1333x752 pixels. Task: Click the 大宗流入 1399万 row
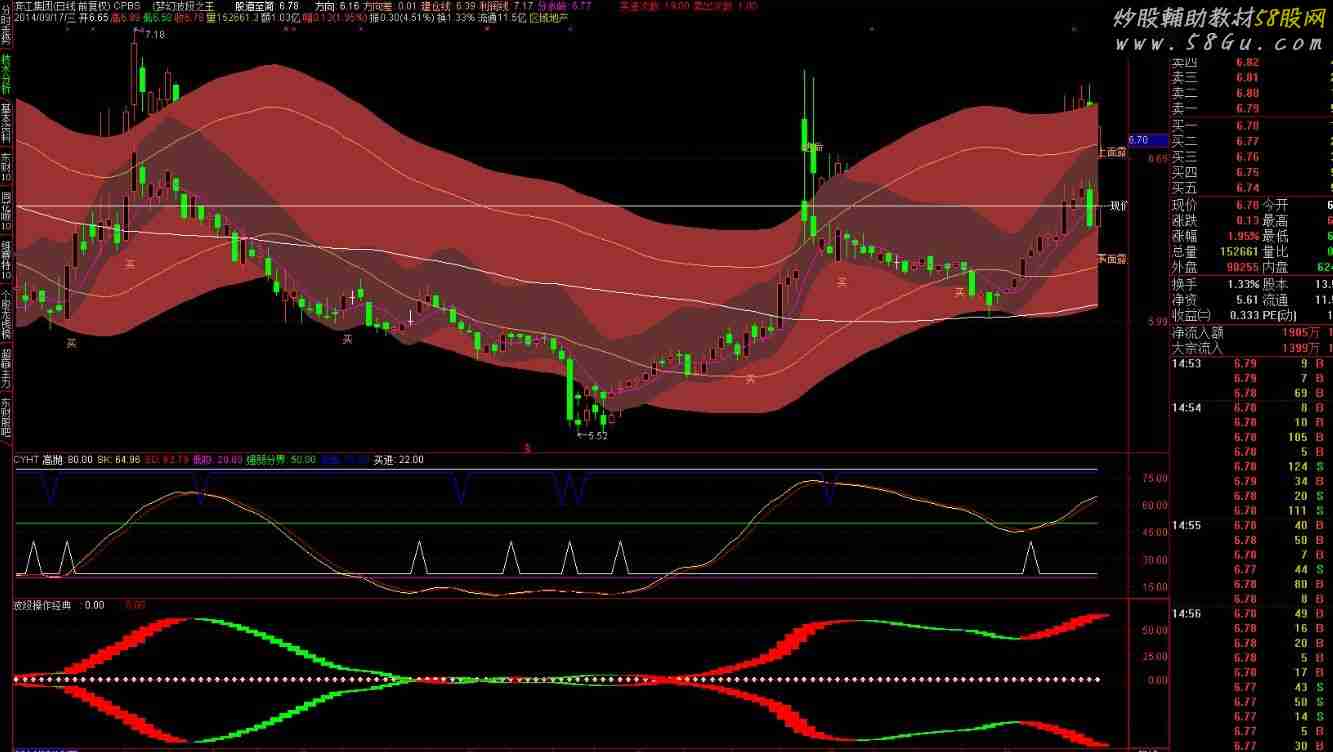click(1251, 348)
